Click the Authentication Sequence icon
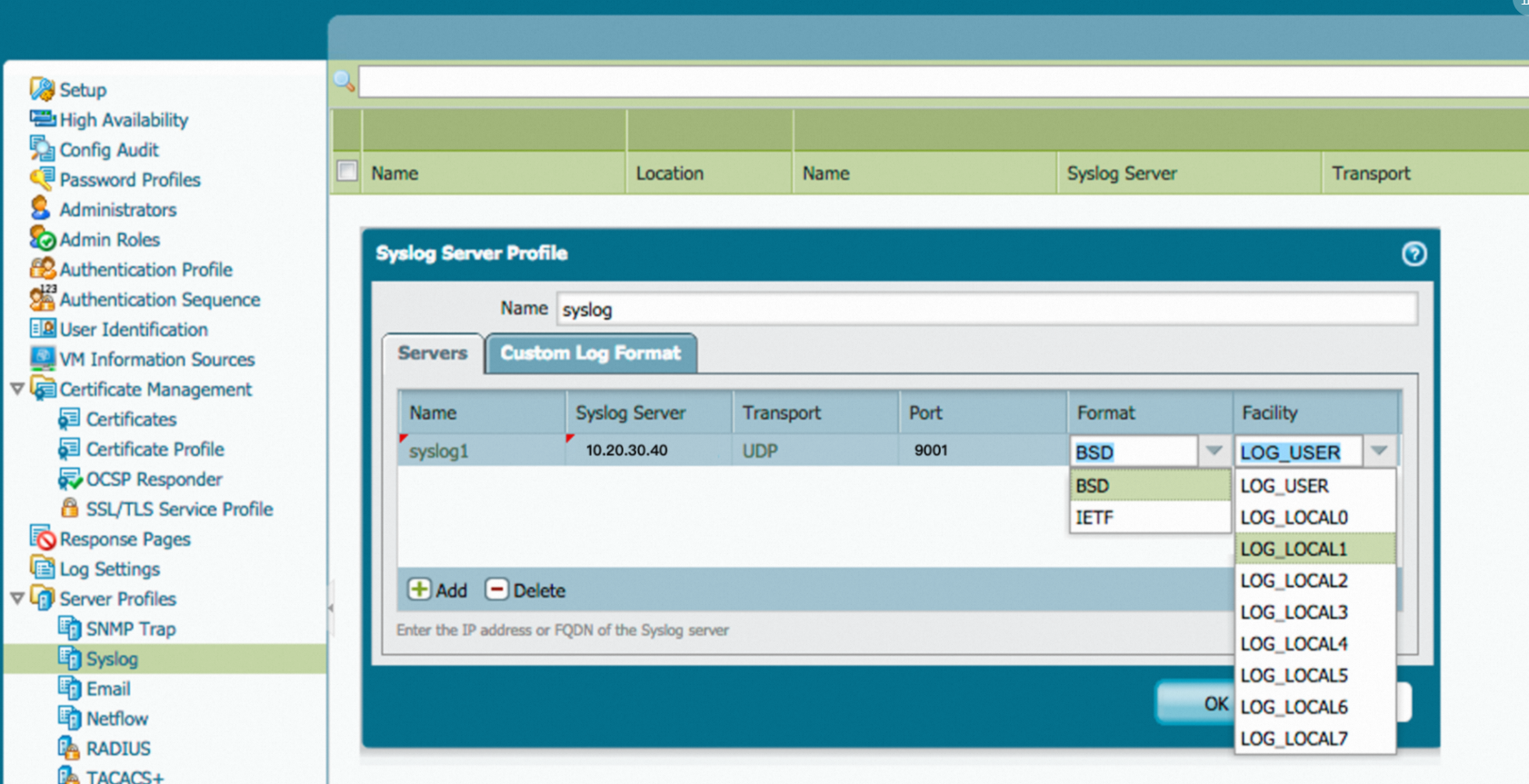Screen dimensions: 1529x784 coord(42,297)
